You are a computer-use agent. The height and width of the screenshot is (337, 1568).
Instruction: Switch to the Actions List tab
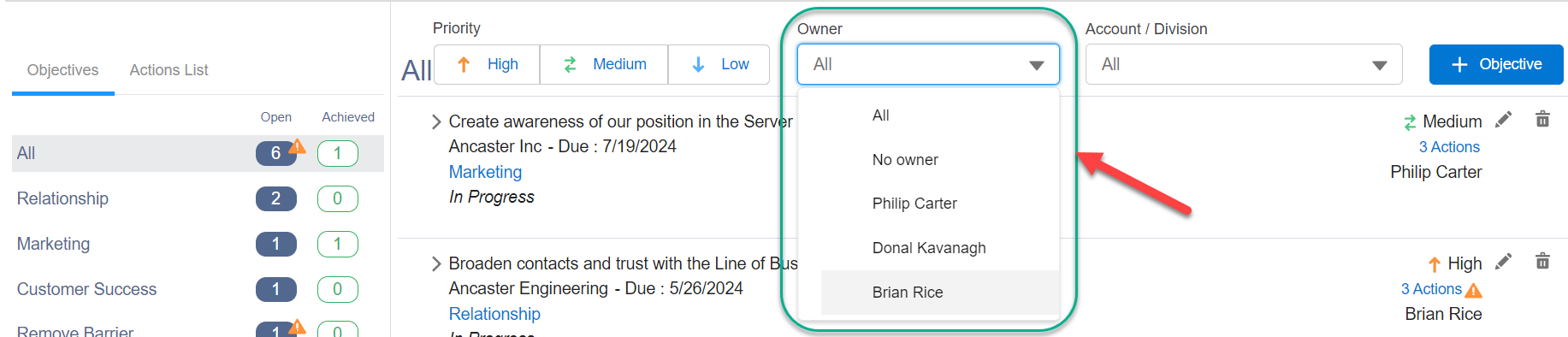coord(169,70)
